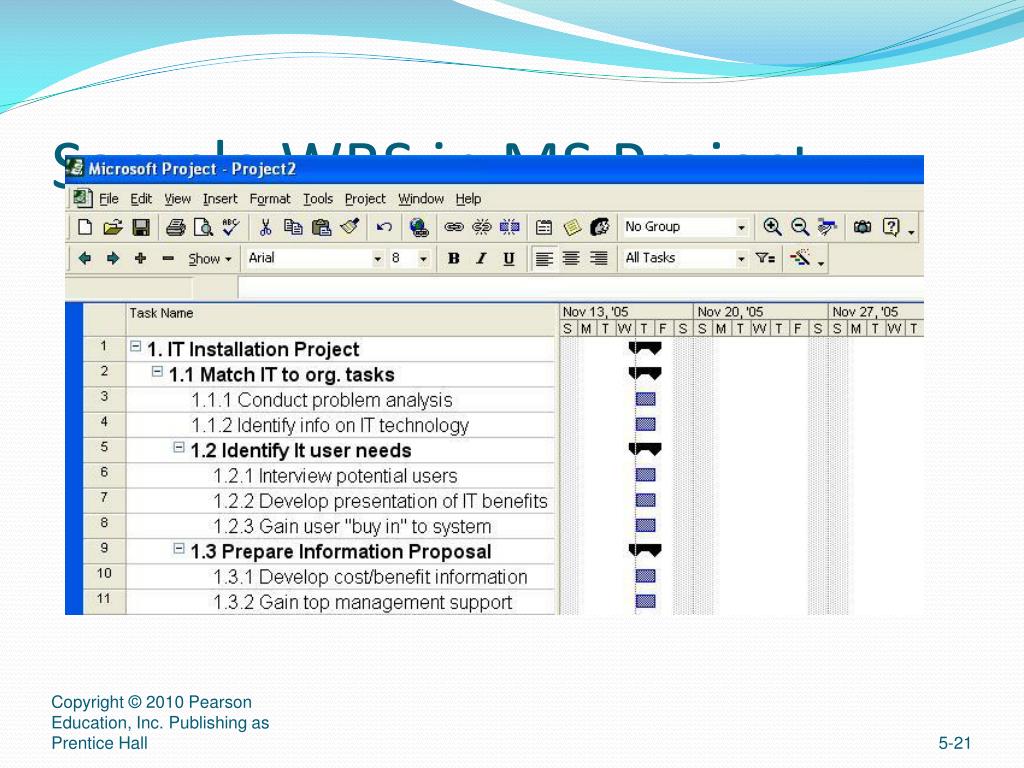The height and width of the screenshot is (768, 1024).
Task: Unlink tasks with broken chain icon
Action: point(481,227)
